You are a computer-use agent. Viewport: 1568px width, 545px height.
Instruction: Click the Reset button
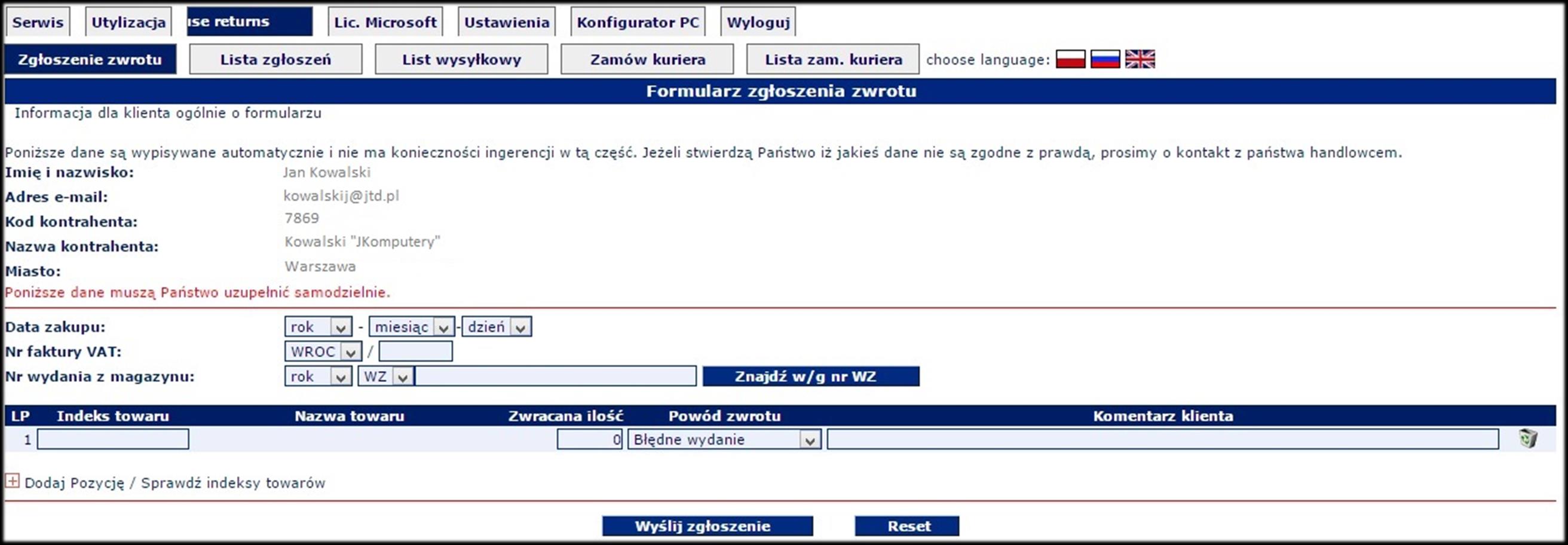(x=907, y=526)
